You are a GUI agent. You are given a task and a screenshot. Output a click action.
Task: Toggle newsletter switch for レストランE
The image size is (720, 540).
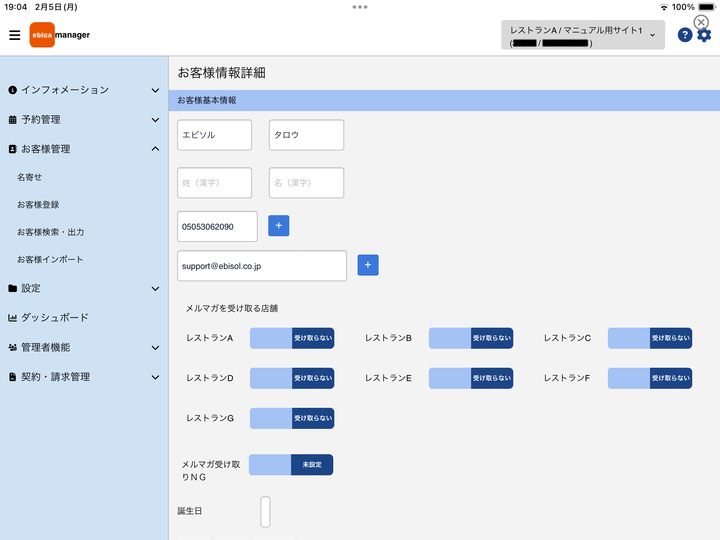coord(471,378)
